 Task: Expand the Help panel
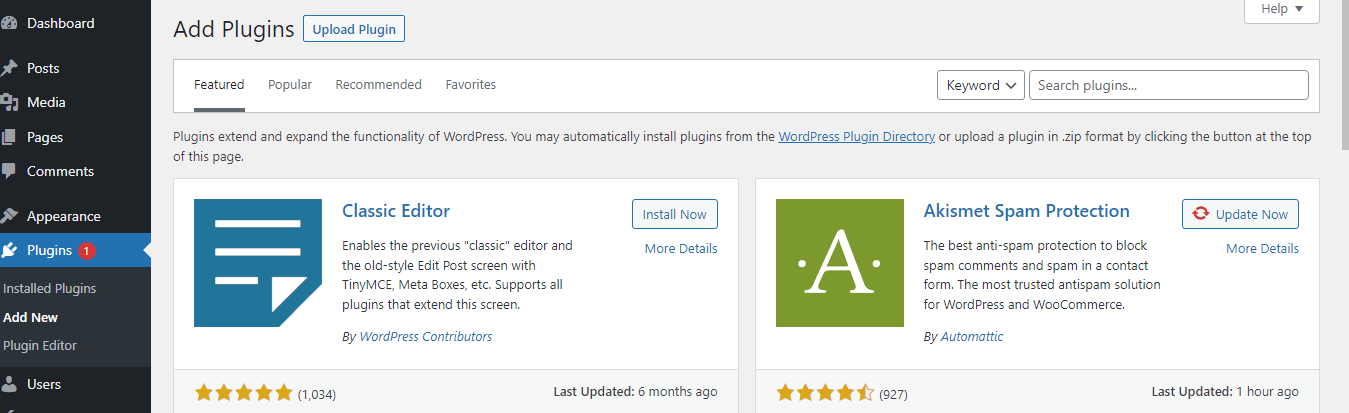tap(1282, 9)
